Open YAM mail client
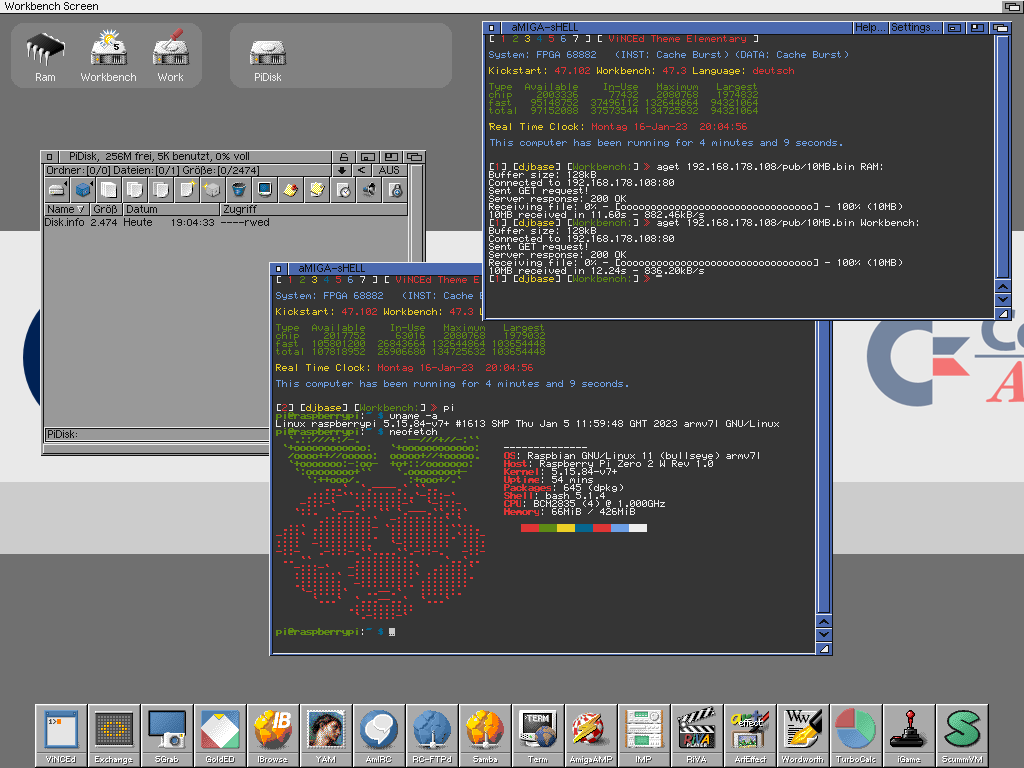1024x768 pixels. 326,734
